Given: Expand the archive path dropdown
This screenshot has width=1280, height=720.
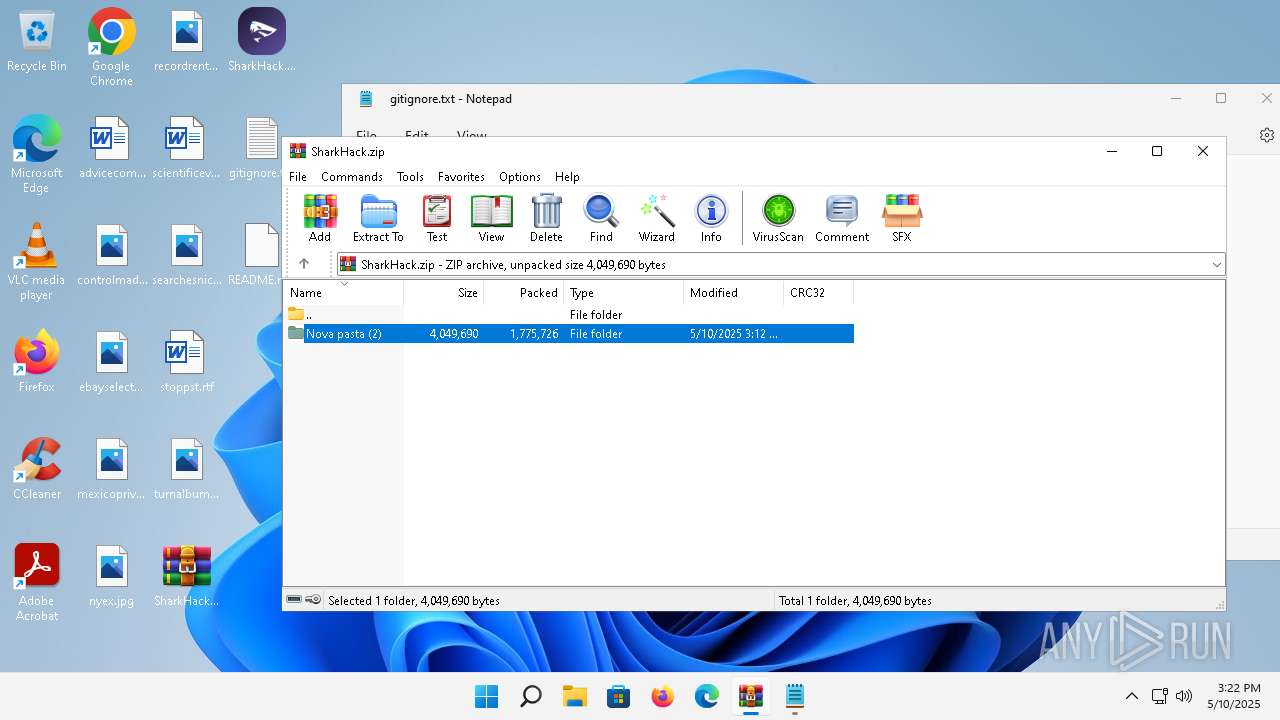Looking at the screenshot, I should (x=1216, y=264).
